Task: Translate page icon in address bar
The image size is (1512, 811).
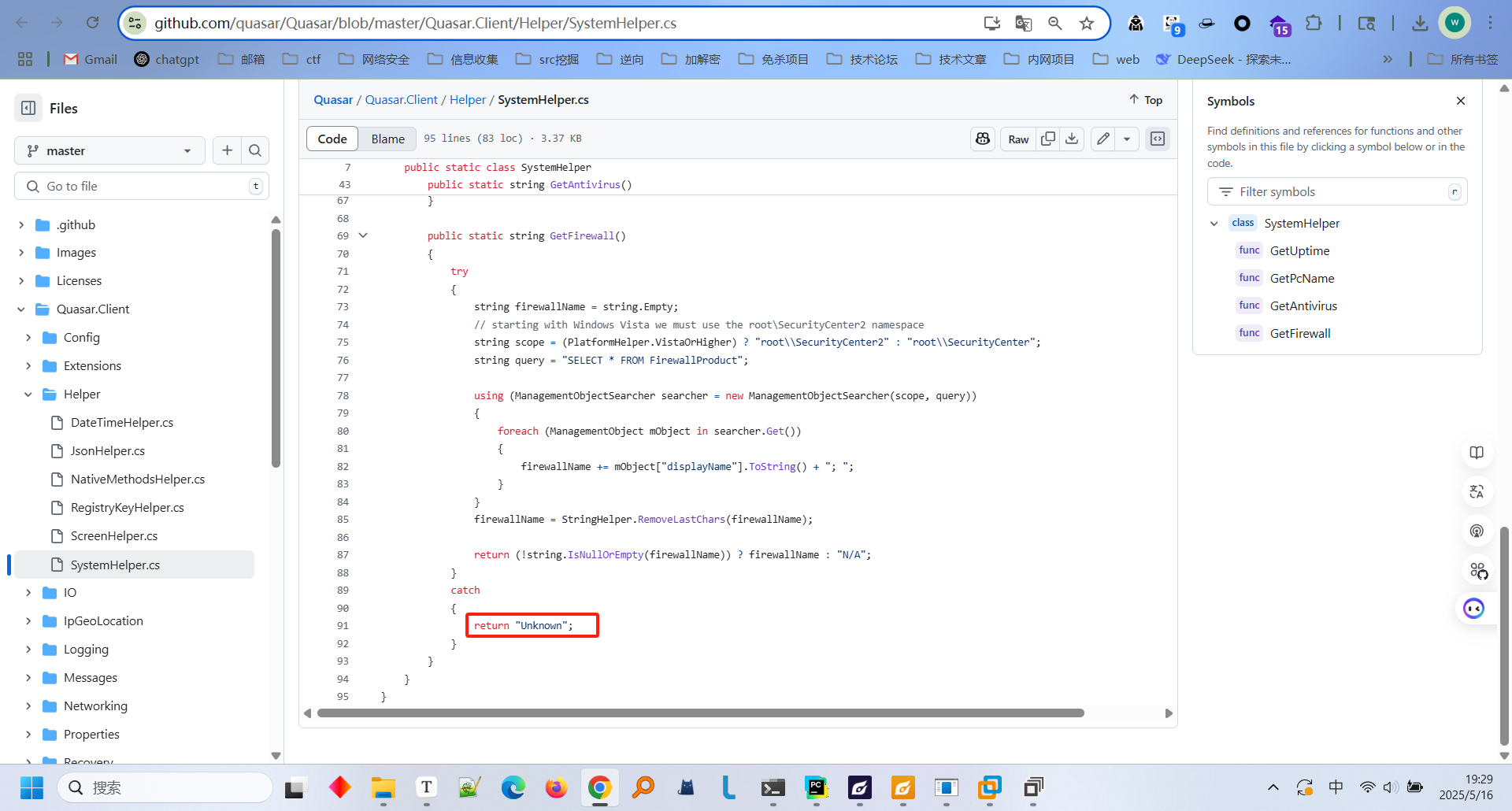Action: [x=1024, y=24]
